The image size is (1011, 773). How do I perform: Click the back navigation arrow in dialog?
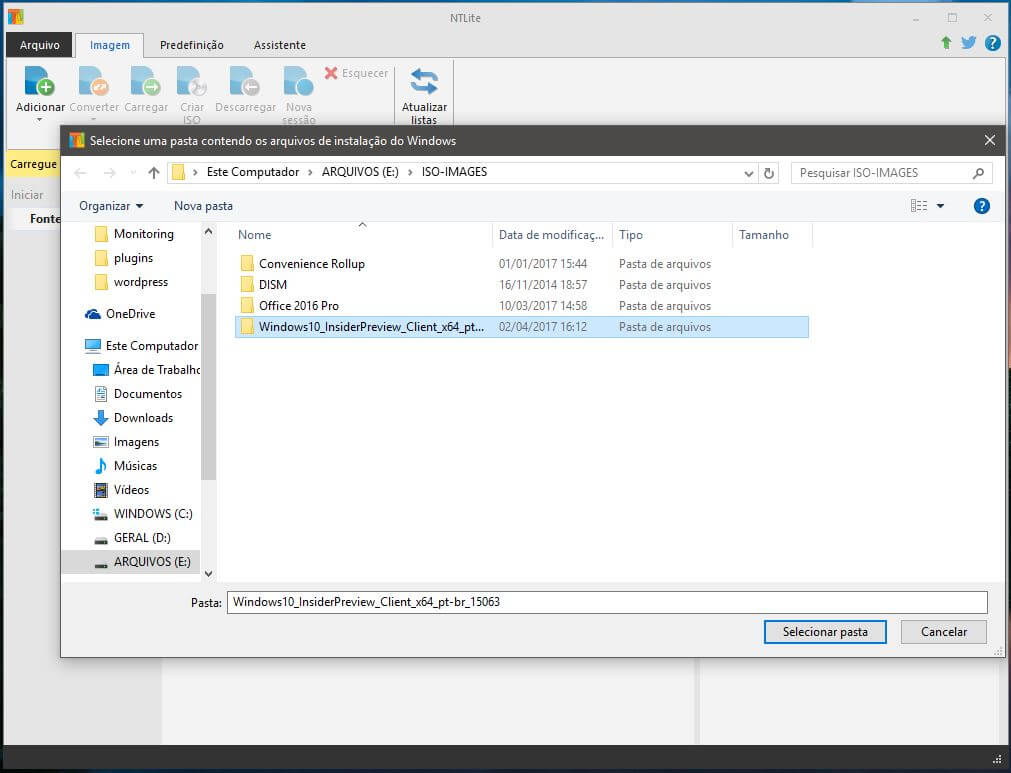[80, 173]
